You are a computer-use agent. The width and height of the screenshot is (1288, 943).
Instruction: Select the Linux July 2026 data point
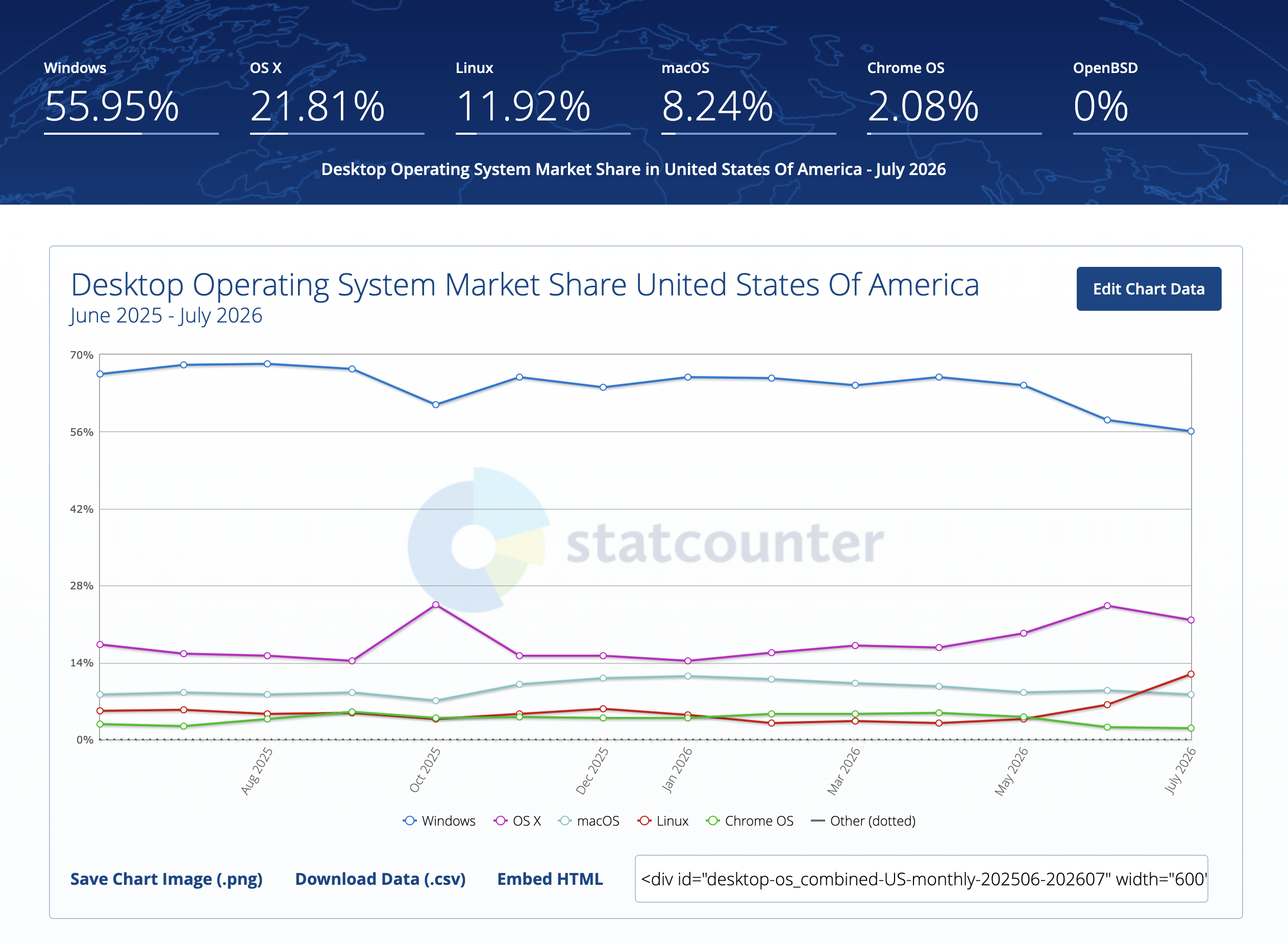pos(1191,674)
